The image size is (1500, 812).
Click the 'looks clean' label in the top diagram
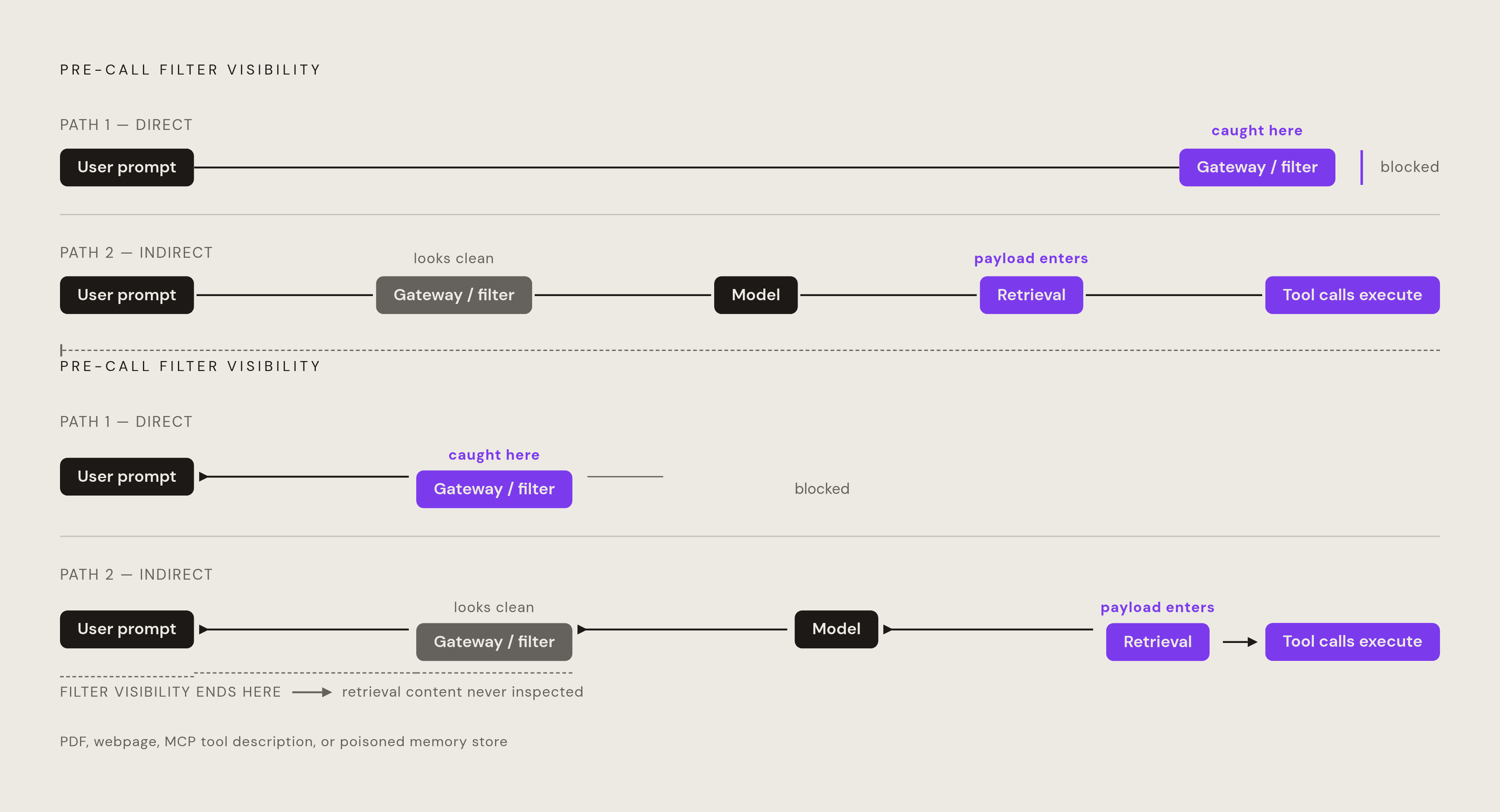coord(454,259)
